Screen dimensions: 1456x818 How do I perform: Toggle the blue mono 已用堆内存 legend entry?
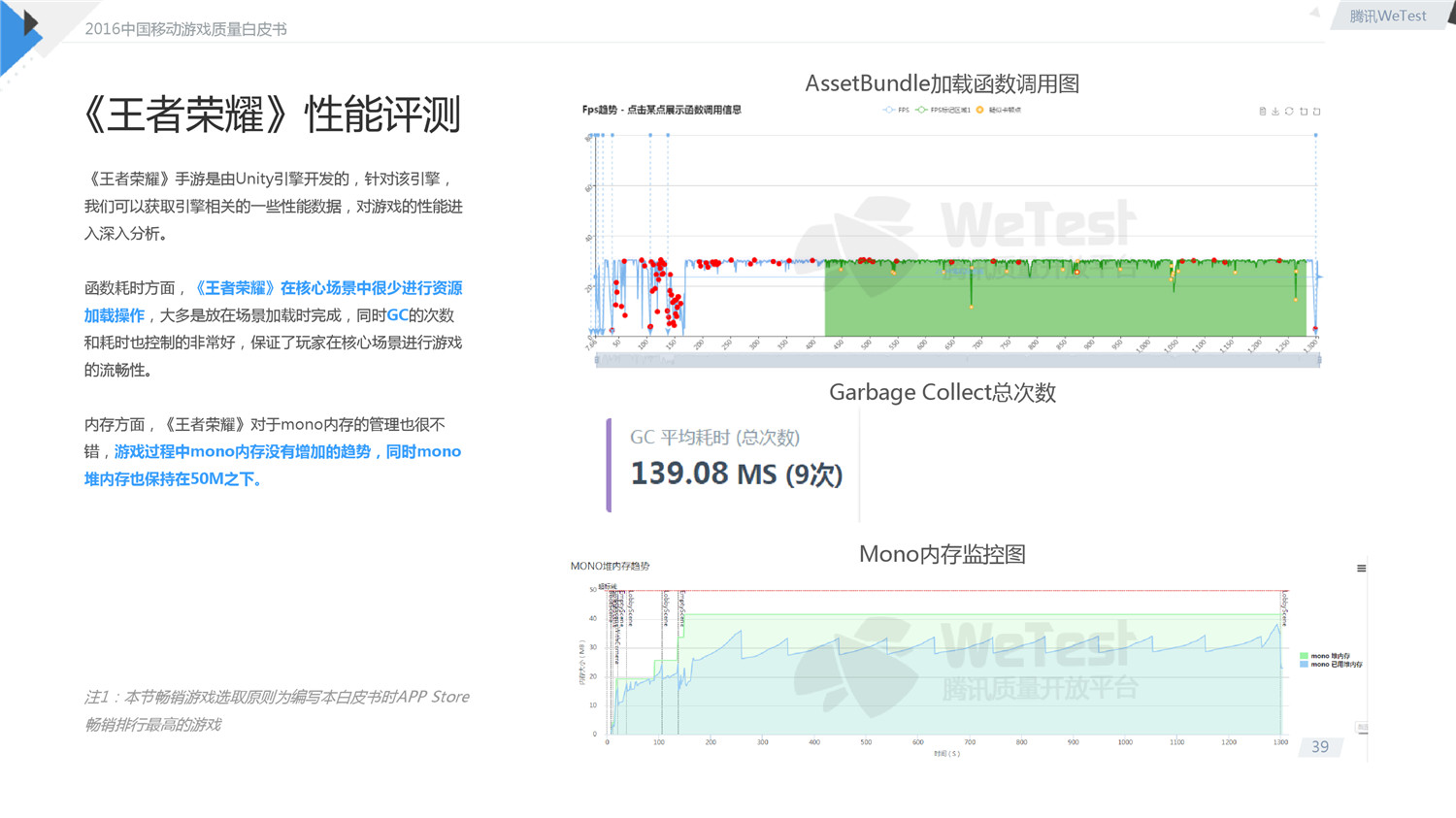coord(1331,665)
